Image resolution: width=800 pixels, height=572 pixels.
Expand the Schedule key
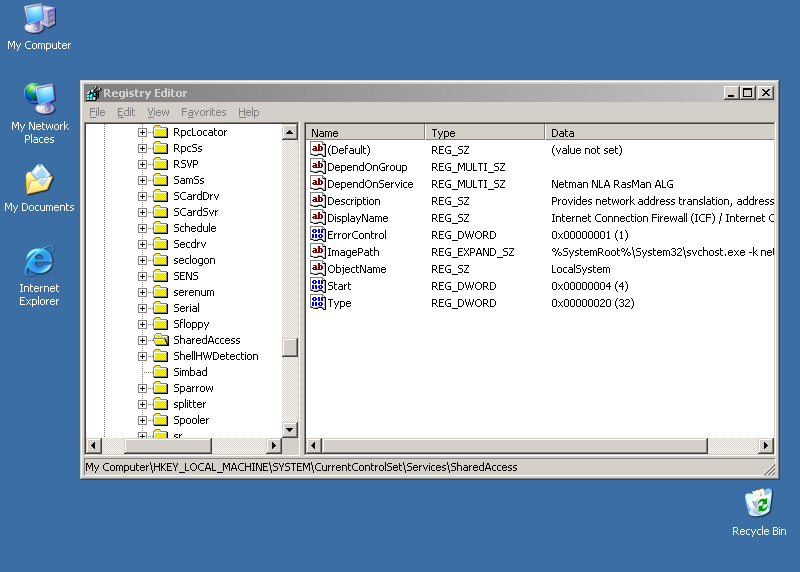pyautogui.click(x=142, y=228)
